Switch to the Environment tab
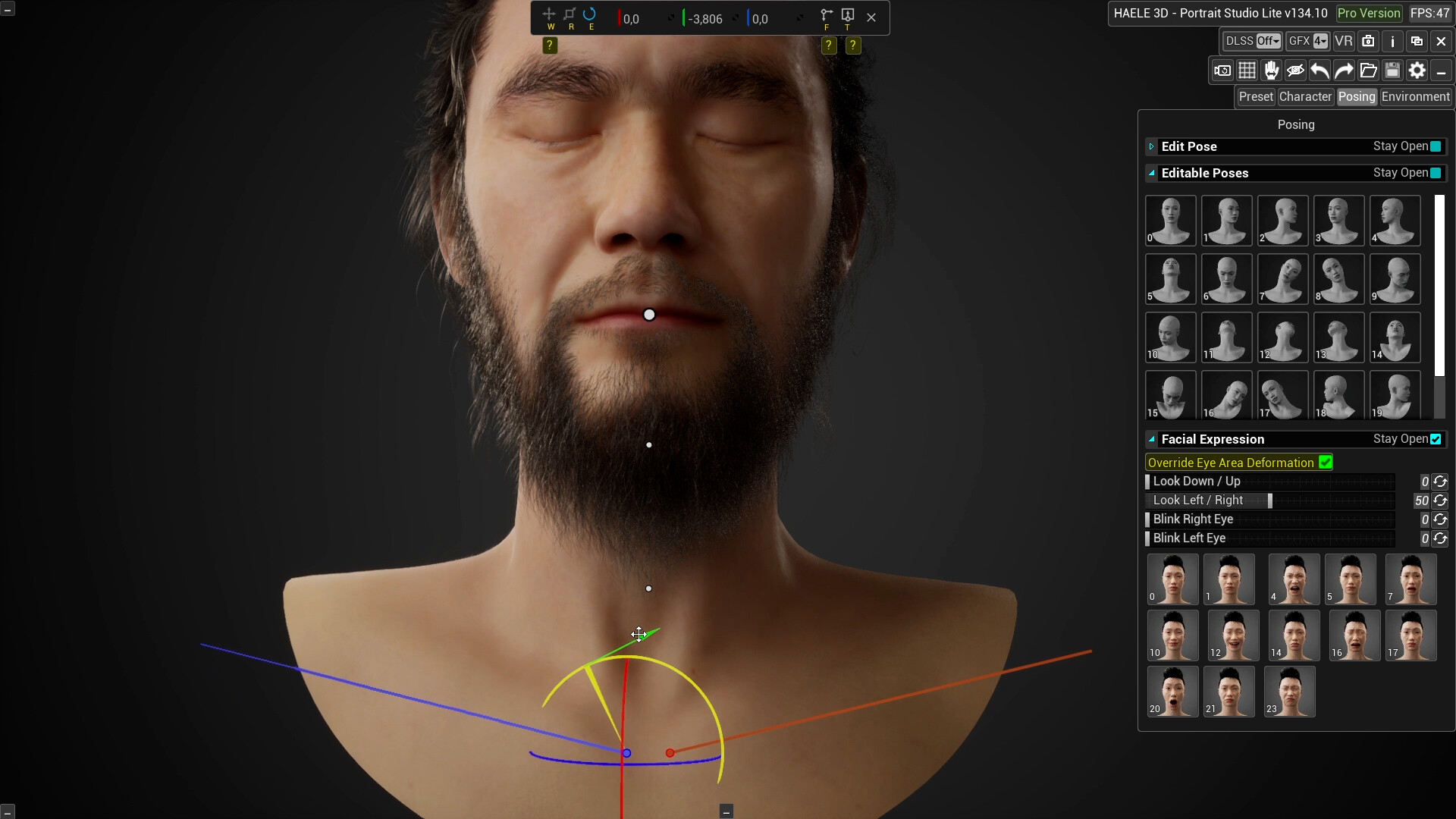 [x=1415, y=97]
